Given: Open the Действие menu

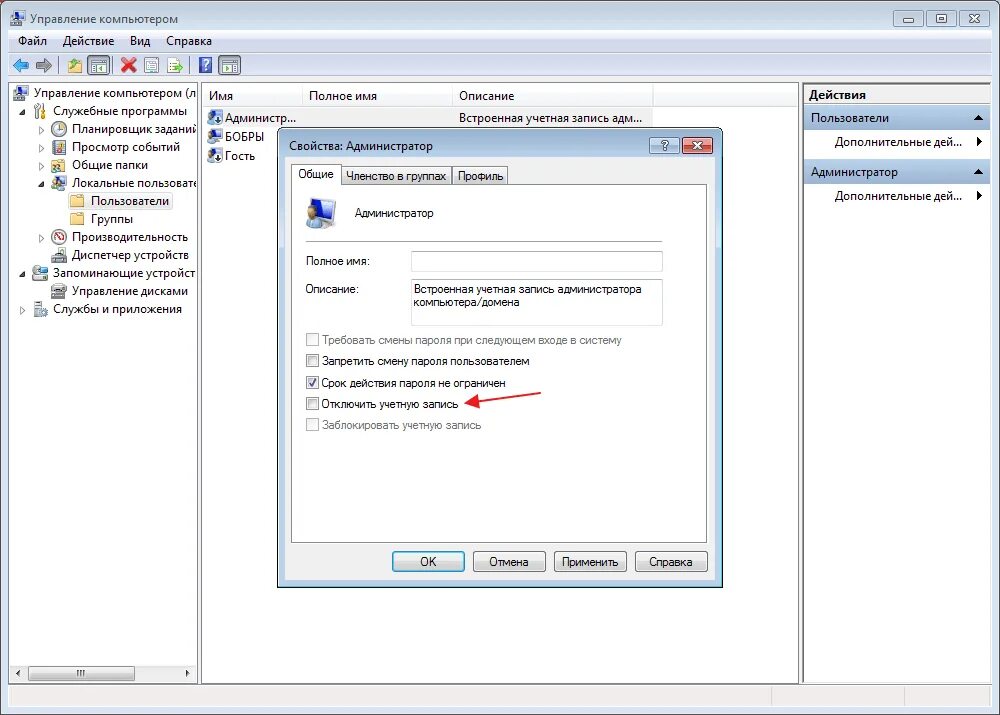Looking at the screenshot, I should (x=88, y=41).
